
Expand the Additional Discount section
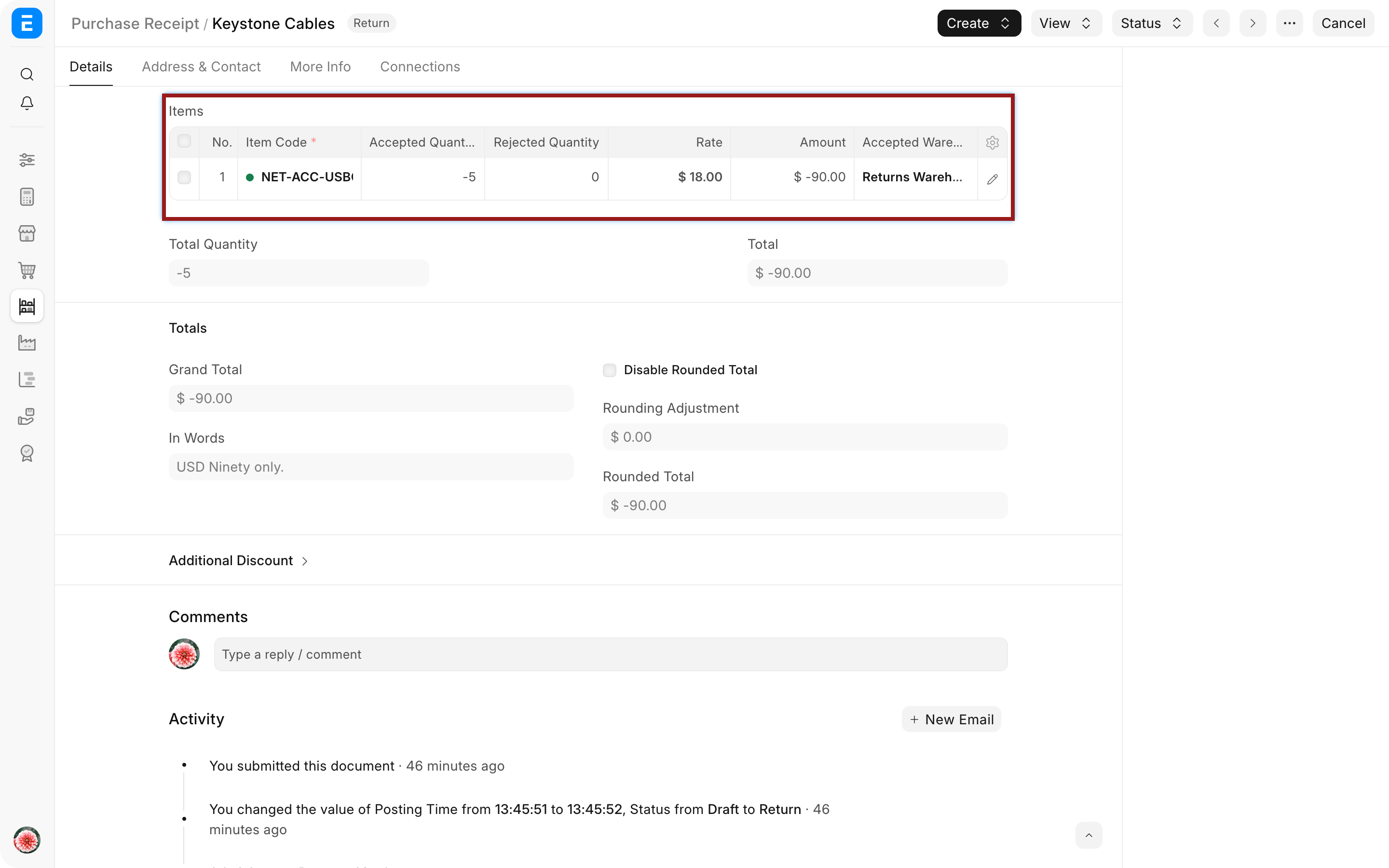click(x=238, y=560)
